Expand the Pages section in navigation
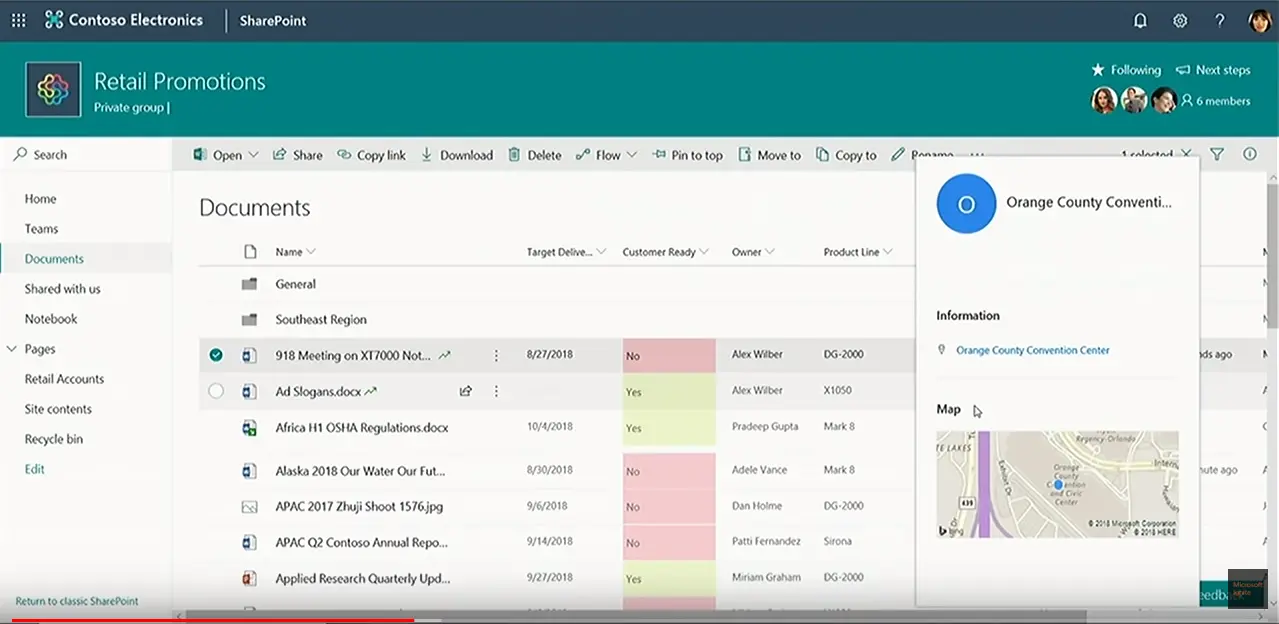Viewport: 1279px width, 624px height. tap(13, 349)
